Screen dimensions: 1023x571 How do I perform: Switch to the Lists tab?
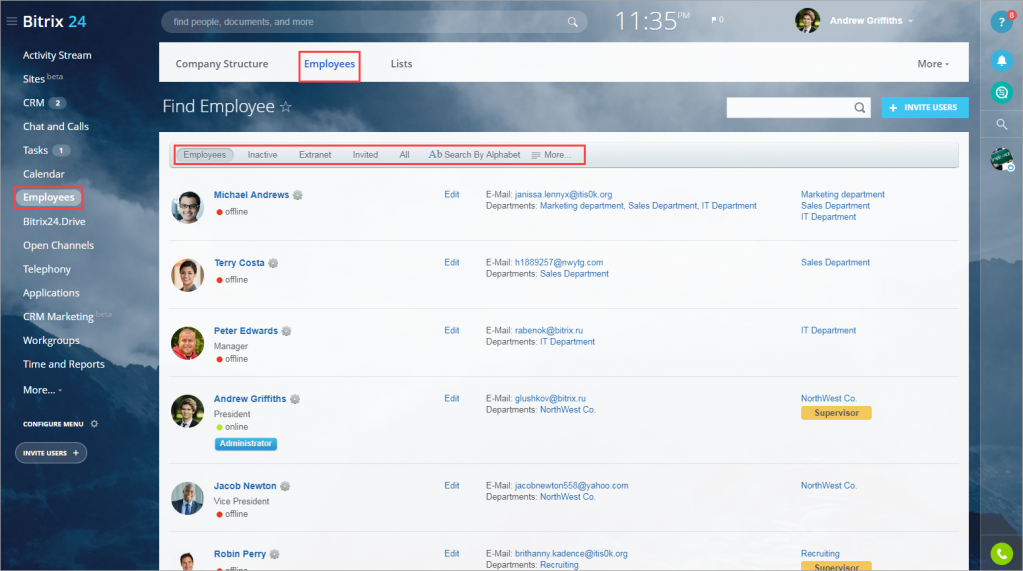coord(401,64)
